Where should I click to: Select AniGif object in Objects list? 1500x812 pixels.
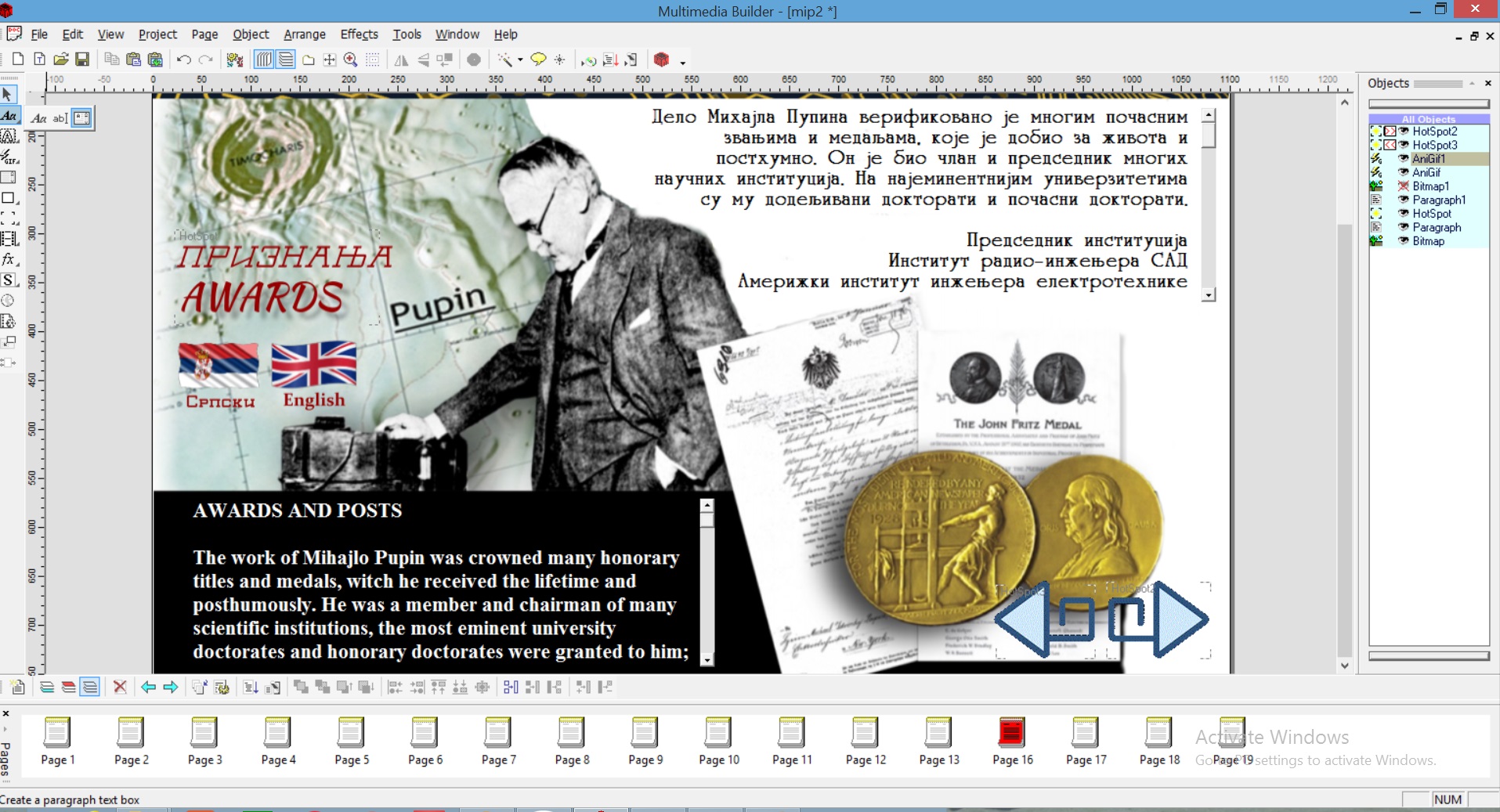(1426, 172)
